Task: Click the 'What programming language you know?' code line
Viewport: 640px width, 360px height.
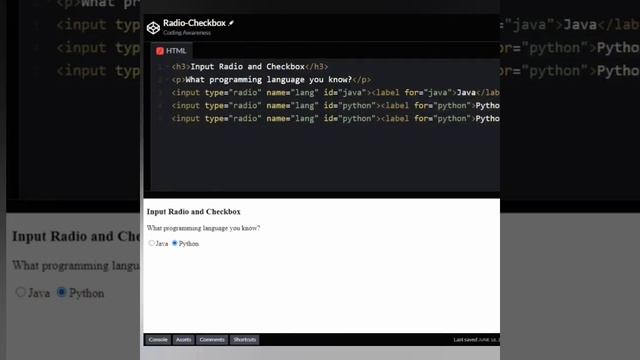Action: [271, 80]
